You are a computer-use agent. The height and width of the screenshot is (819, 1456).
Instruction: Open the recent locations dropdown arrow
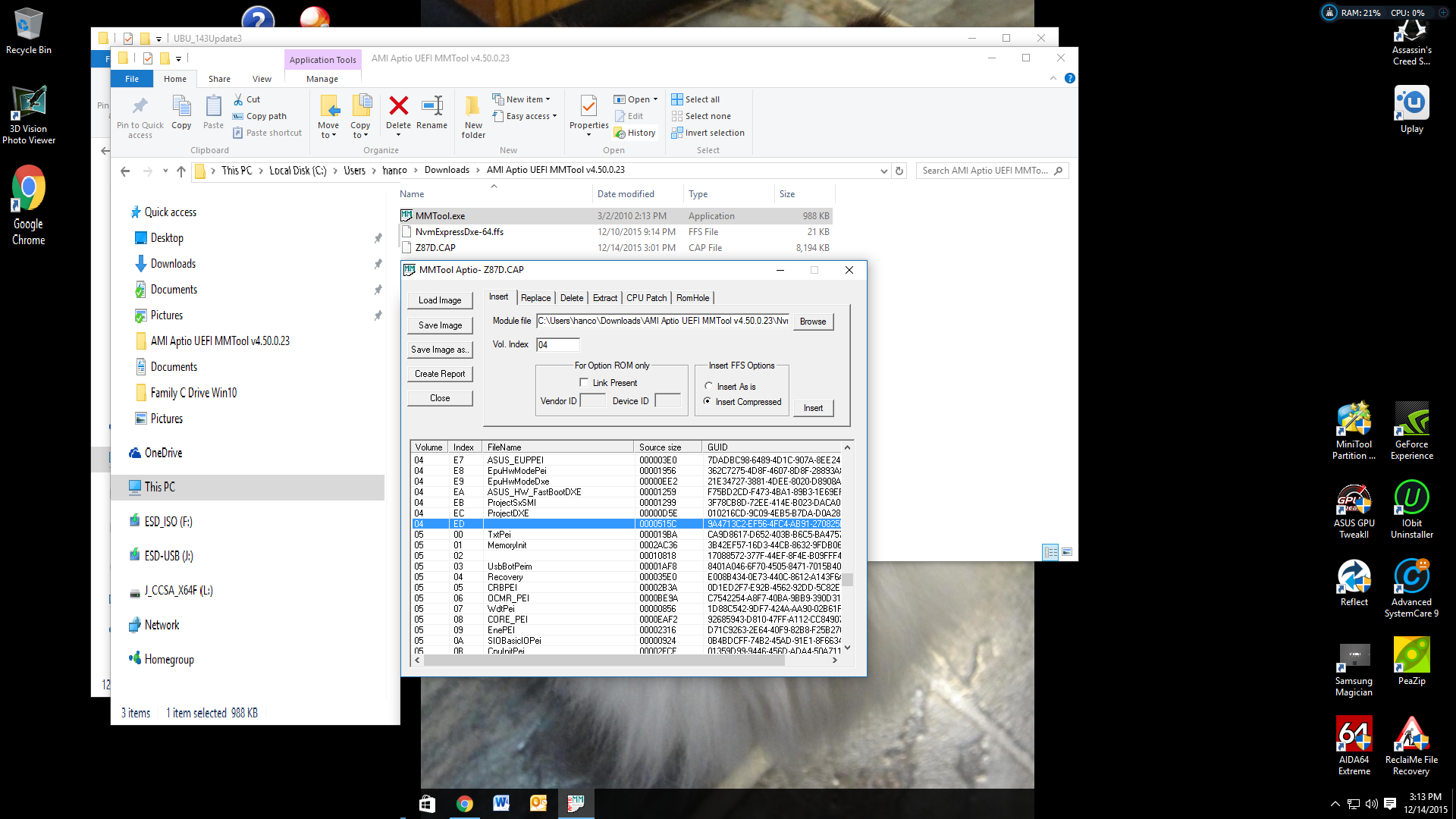tap(165, 171)
